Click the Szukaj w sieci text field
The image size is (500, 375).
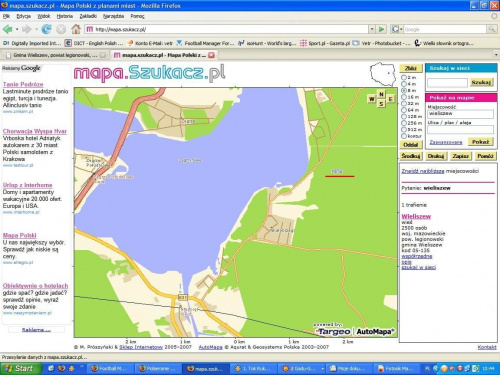(447, 82)
